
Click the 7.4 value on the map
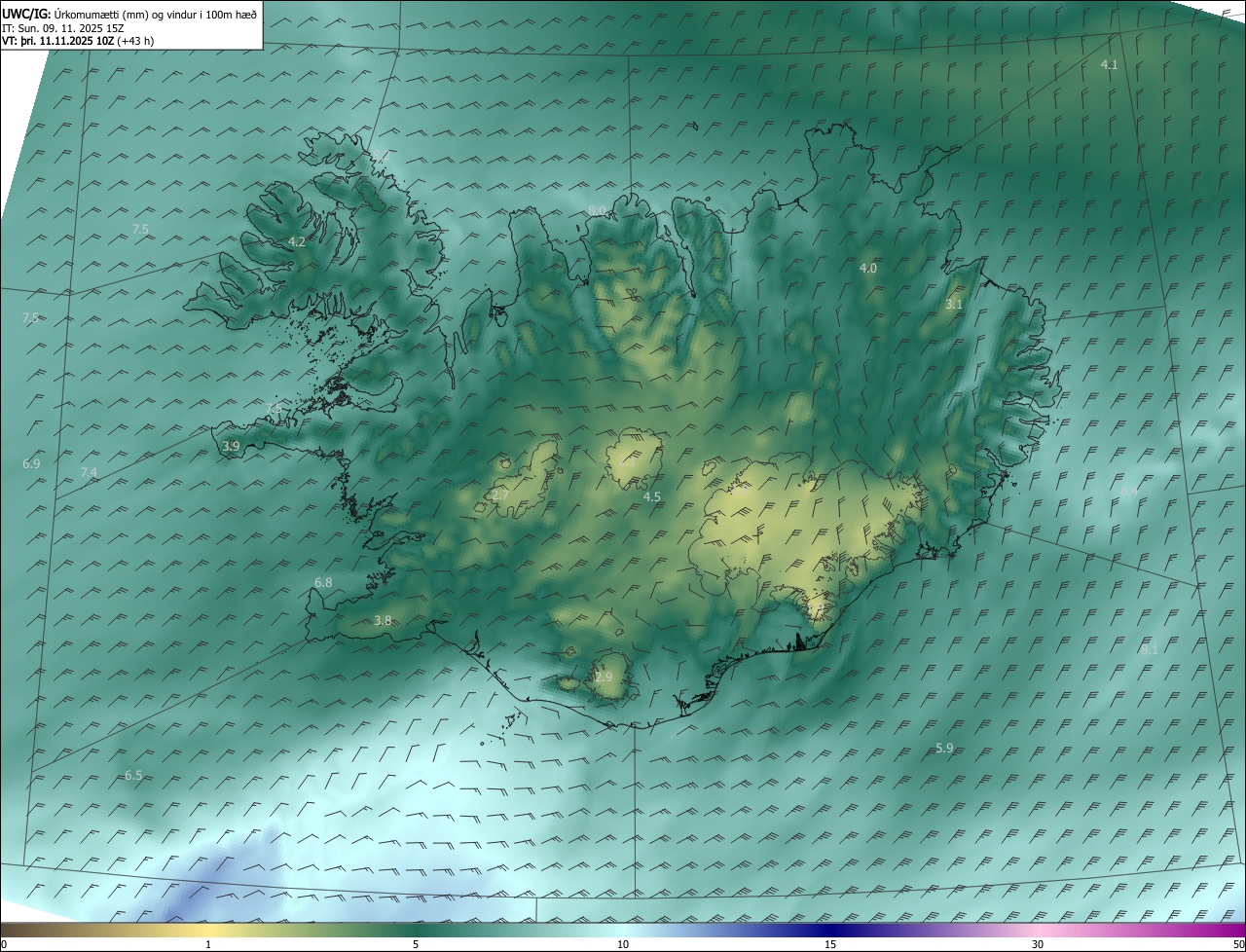(x=89, y=472)
